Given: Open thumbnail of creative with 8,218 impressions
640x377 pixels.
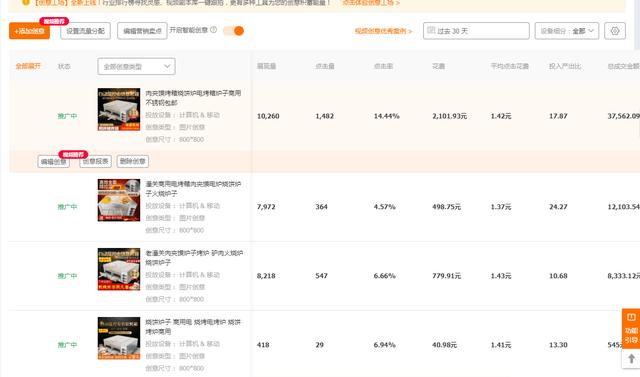Looking at the screenshot, I should coord(119,269).
